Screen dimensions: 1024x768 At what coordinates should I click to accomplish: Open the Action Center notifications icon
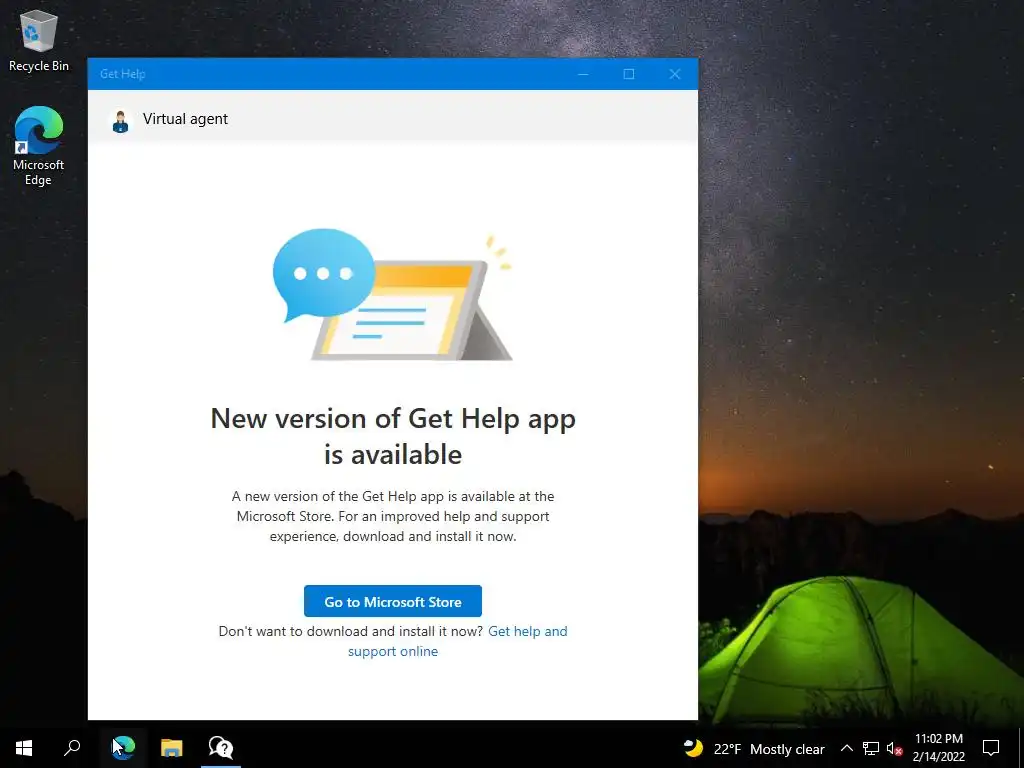(x=991, y=748)
